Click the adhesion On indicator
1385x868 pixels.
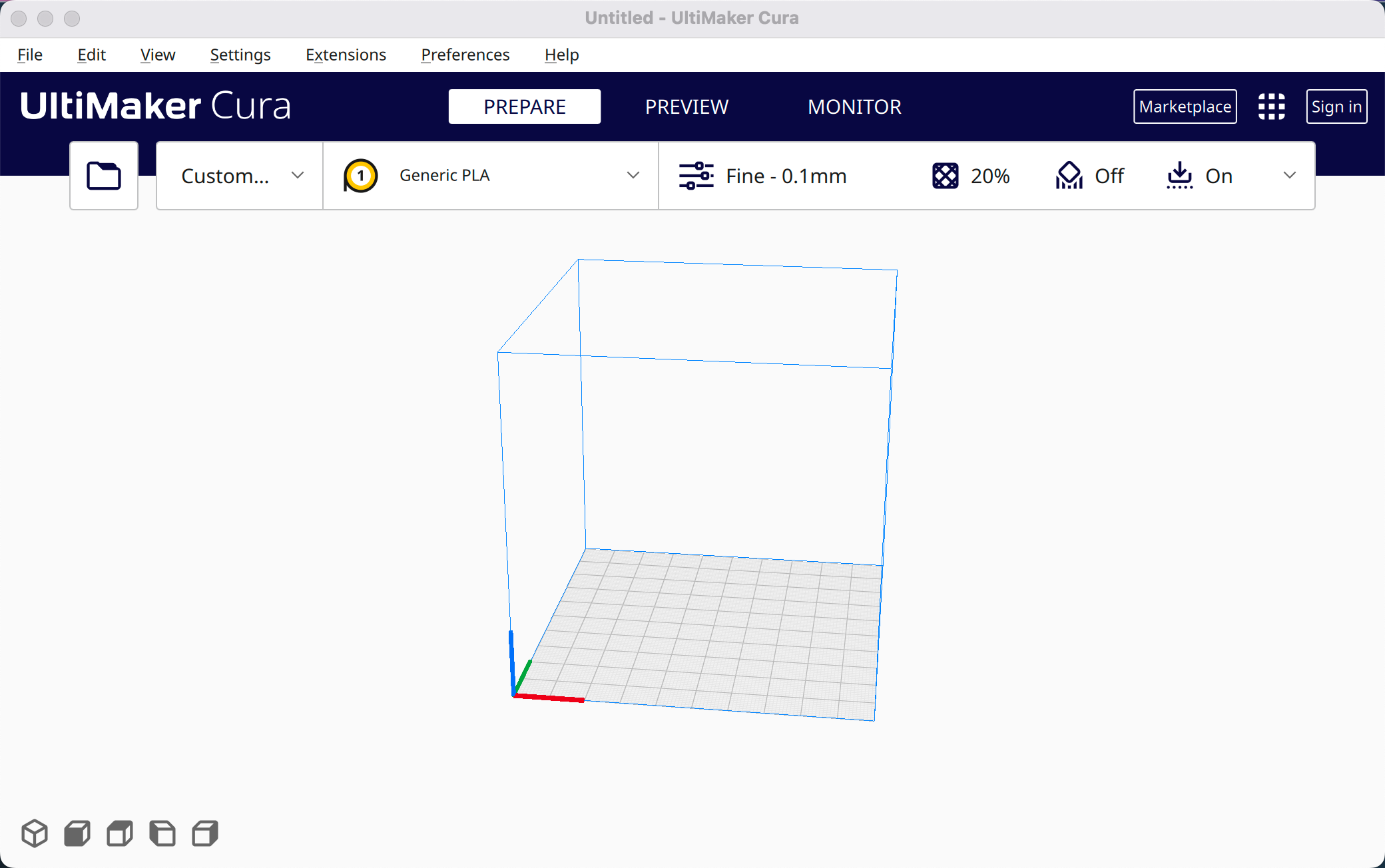click(1218, 176)
